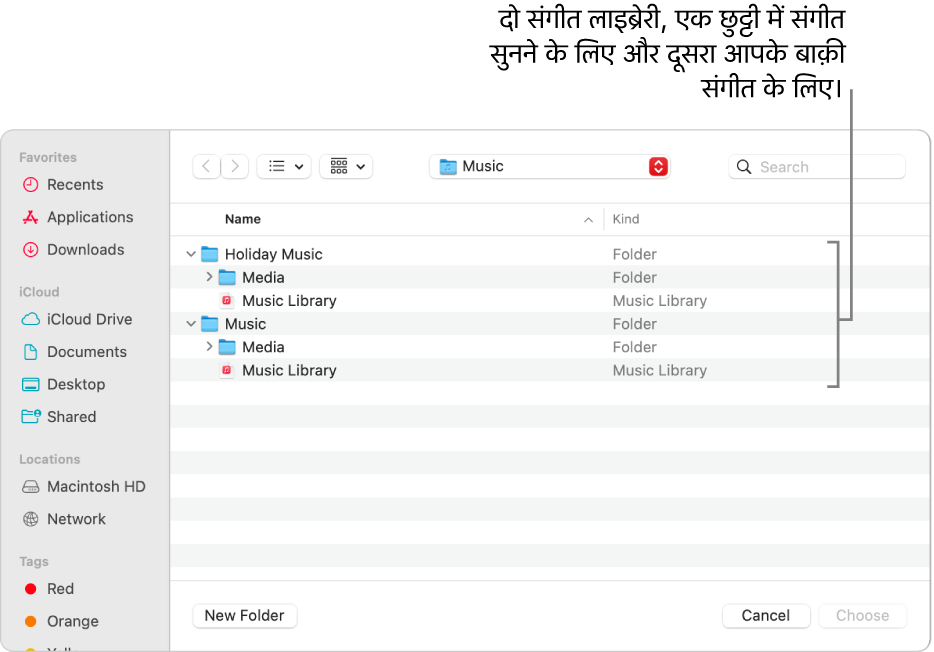
Task: Click Music Library file icon under Music
Action: [226, 370]
